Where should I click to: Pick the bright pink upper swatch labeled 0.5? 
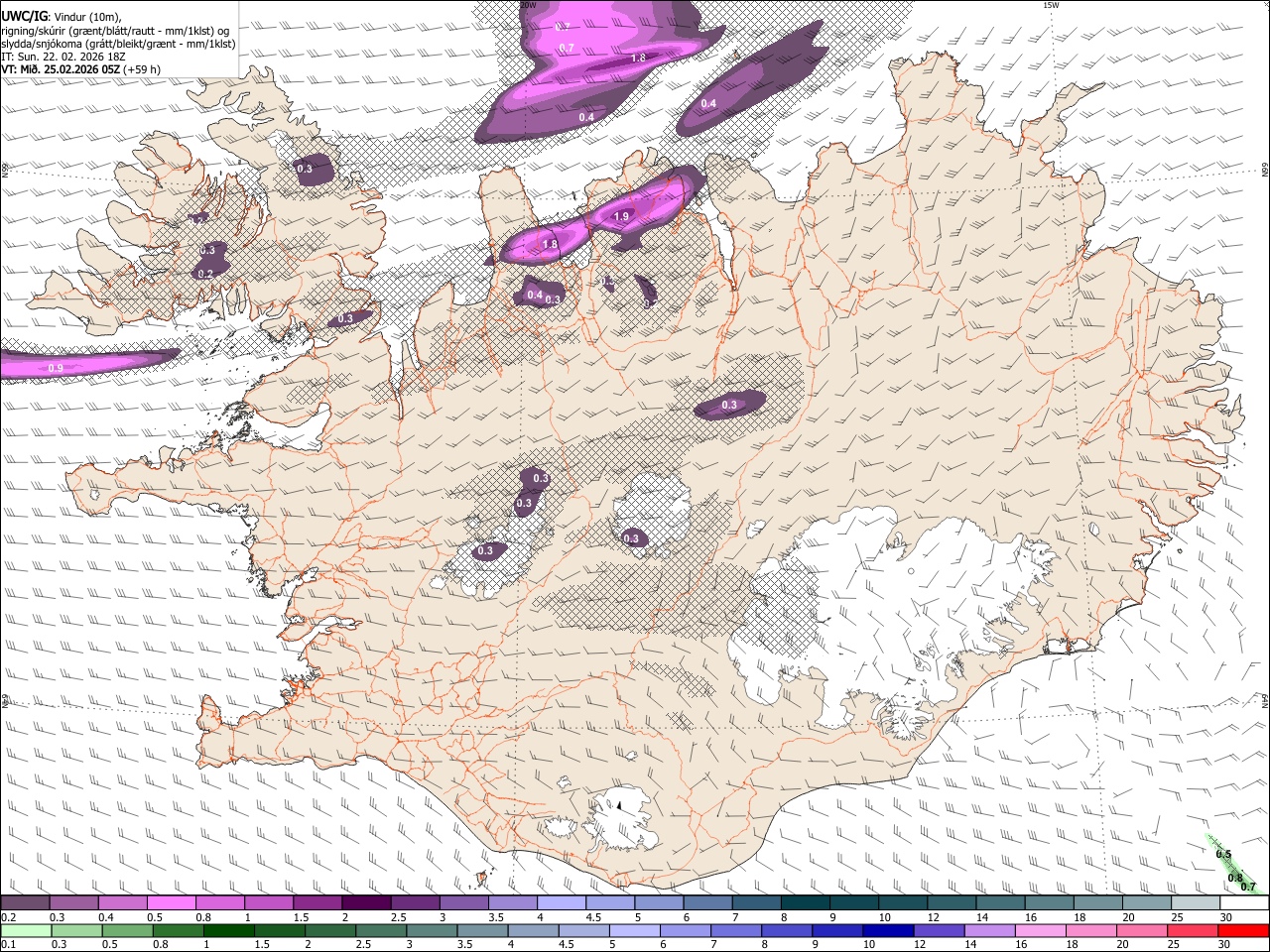pyautogui.click(x=171, y=903)
